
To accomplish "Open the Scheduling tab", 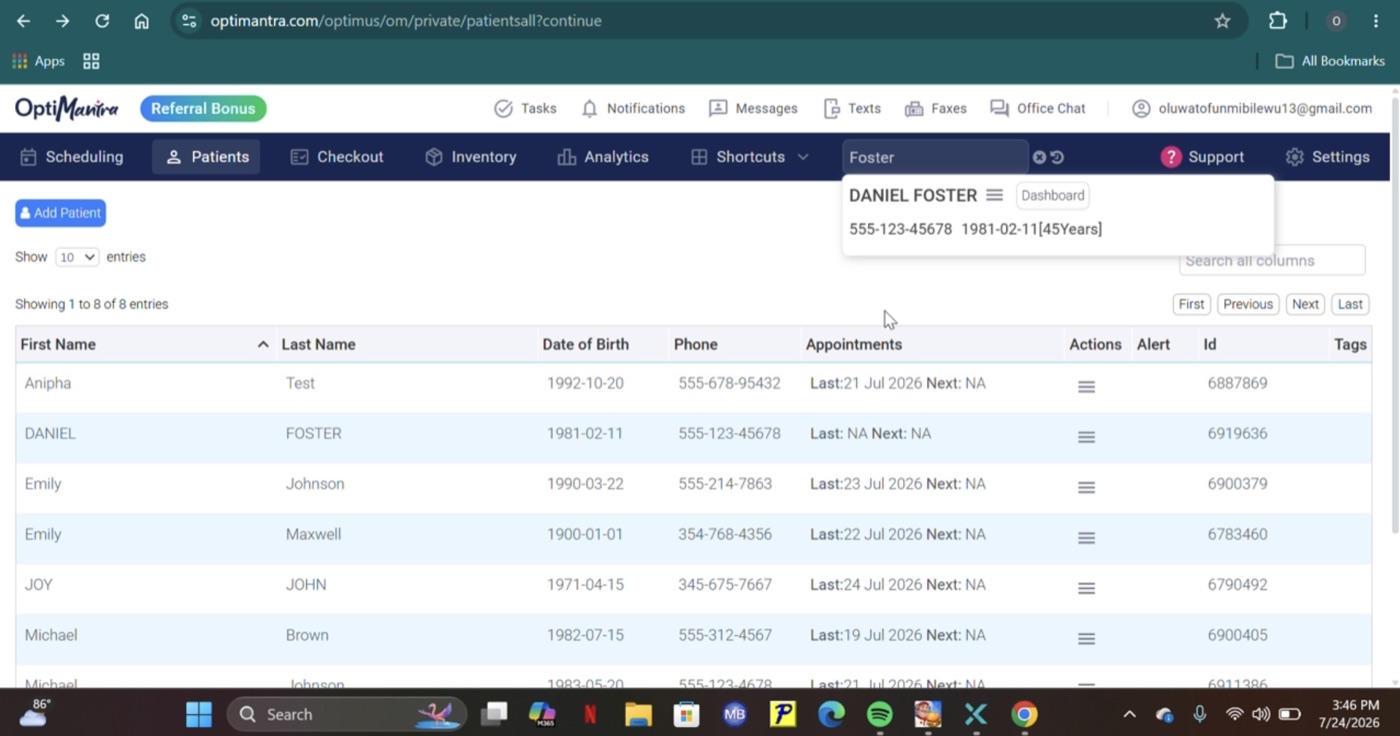I will tap(72, 157).
